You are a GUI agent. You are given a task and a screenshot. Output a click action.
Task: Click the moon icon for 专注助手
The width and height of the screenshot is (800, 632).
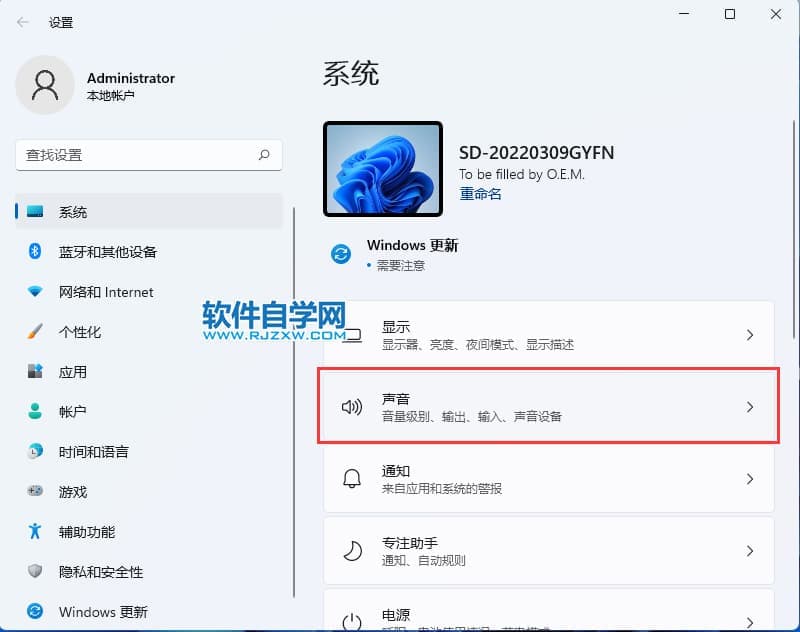[351, 551]
